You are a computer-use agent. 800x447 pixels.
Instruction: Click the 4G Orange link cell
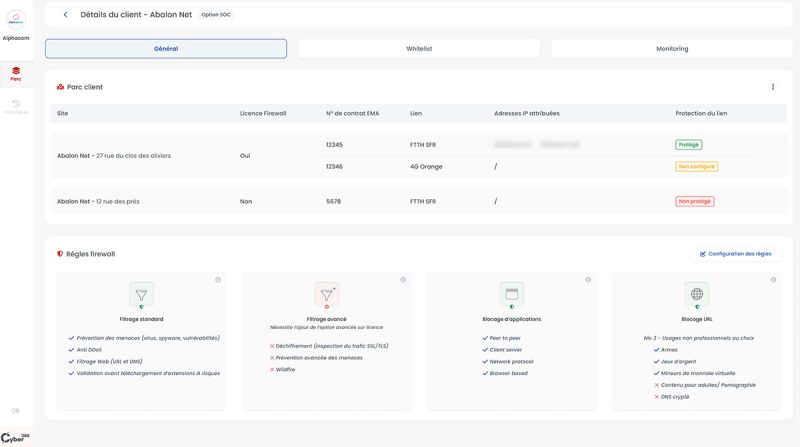426,166
